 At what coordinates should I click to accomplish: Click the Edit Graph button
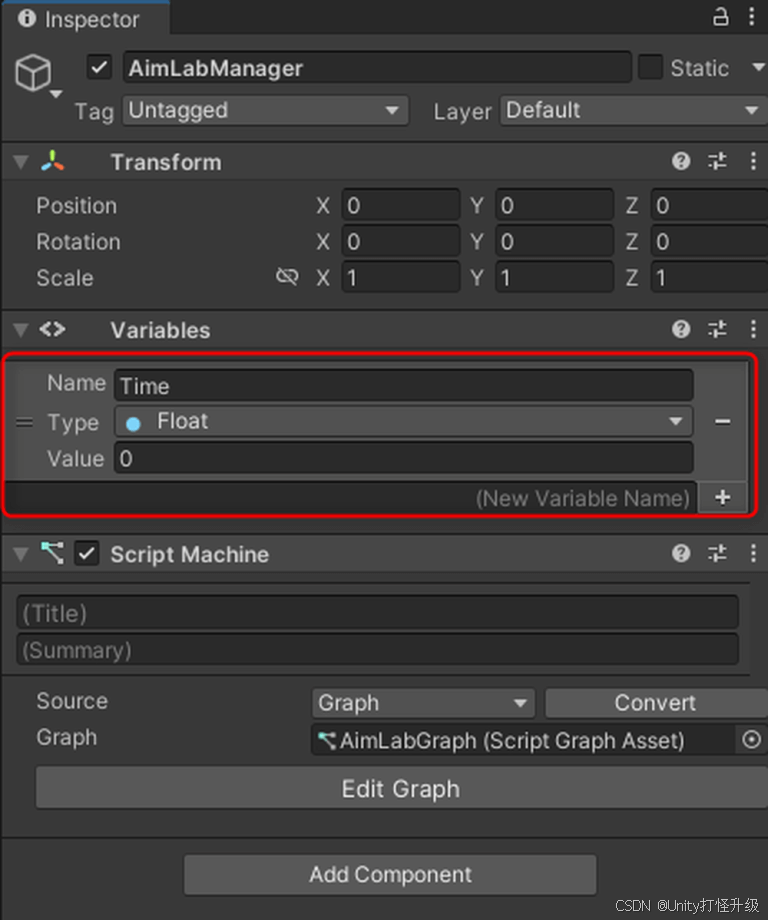pyautogui.click(x=401, y=789)
